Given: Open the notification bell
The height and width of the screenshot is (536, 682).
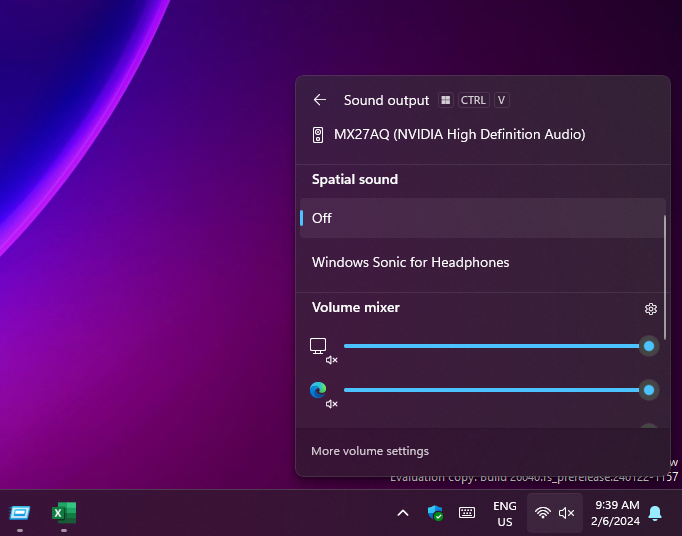Looking at the screenshot, I should (655, 513).
